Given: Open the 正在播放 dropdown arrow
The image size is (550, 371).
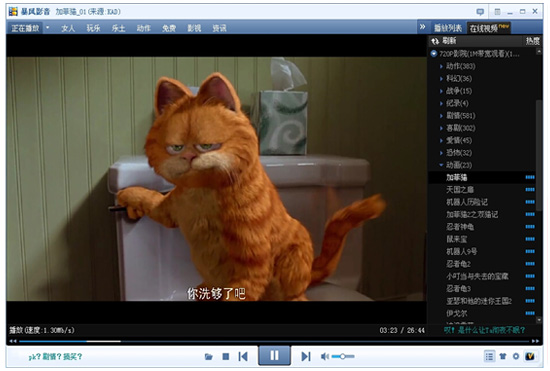Looking at the screenshot, I should (47, 27).
